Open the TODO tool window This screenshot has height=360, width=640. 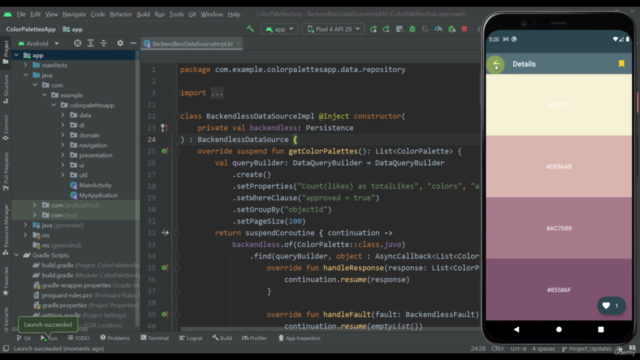point(78,338)
